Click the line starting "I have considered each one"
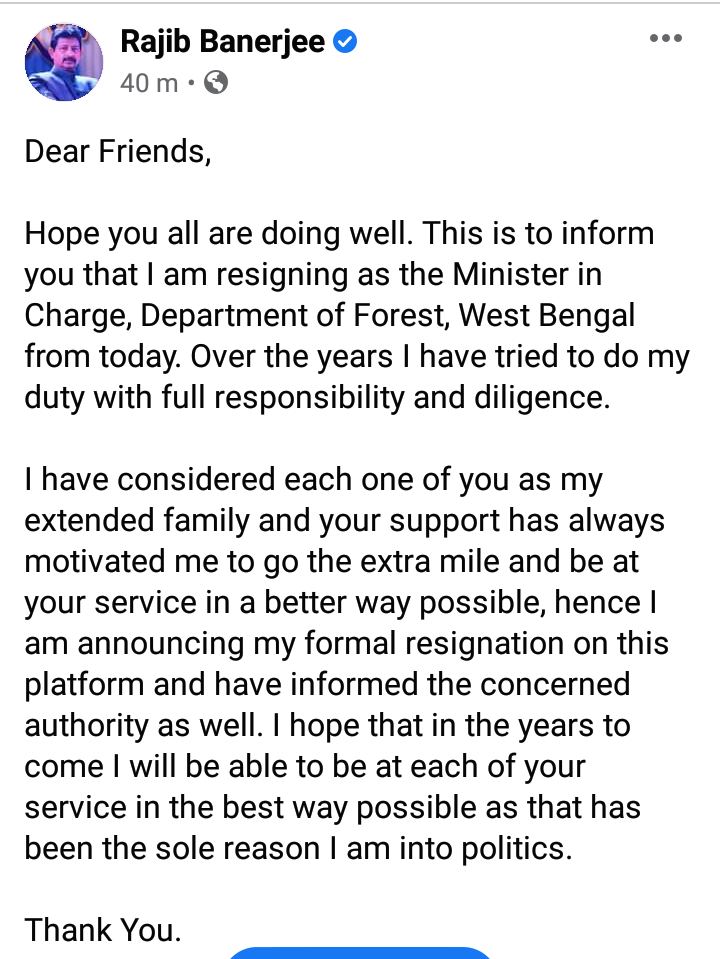The height and width of the screenshot is (959, 720). [x=314, y=480]
